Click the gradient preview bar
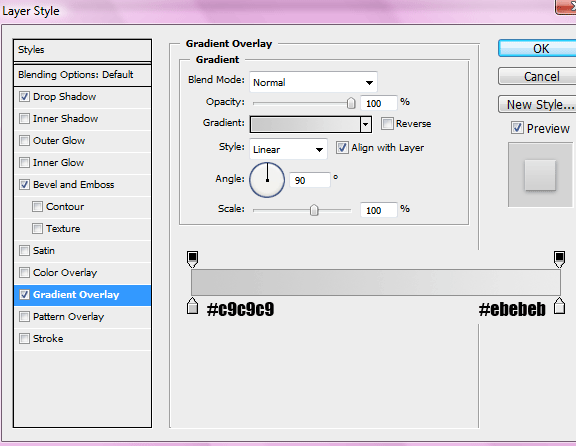576x446 pixels. point(305,124)
